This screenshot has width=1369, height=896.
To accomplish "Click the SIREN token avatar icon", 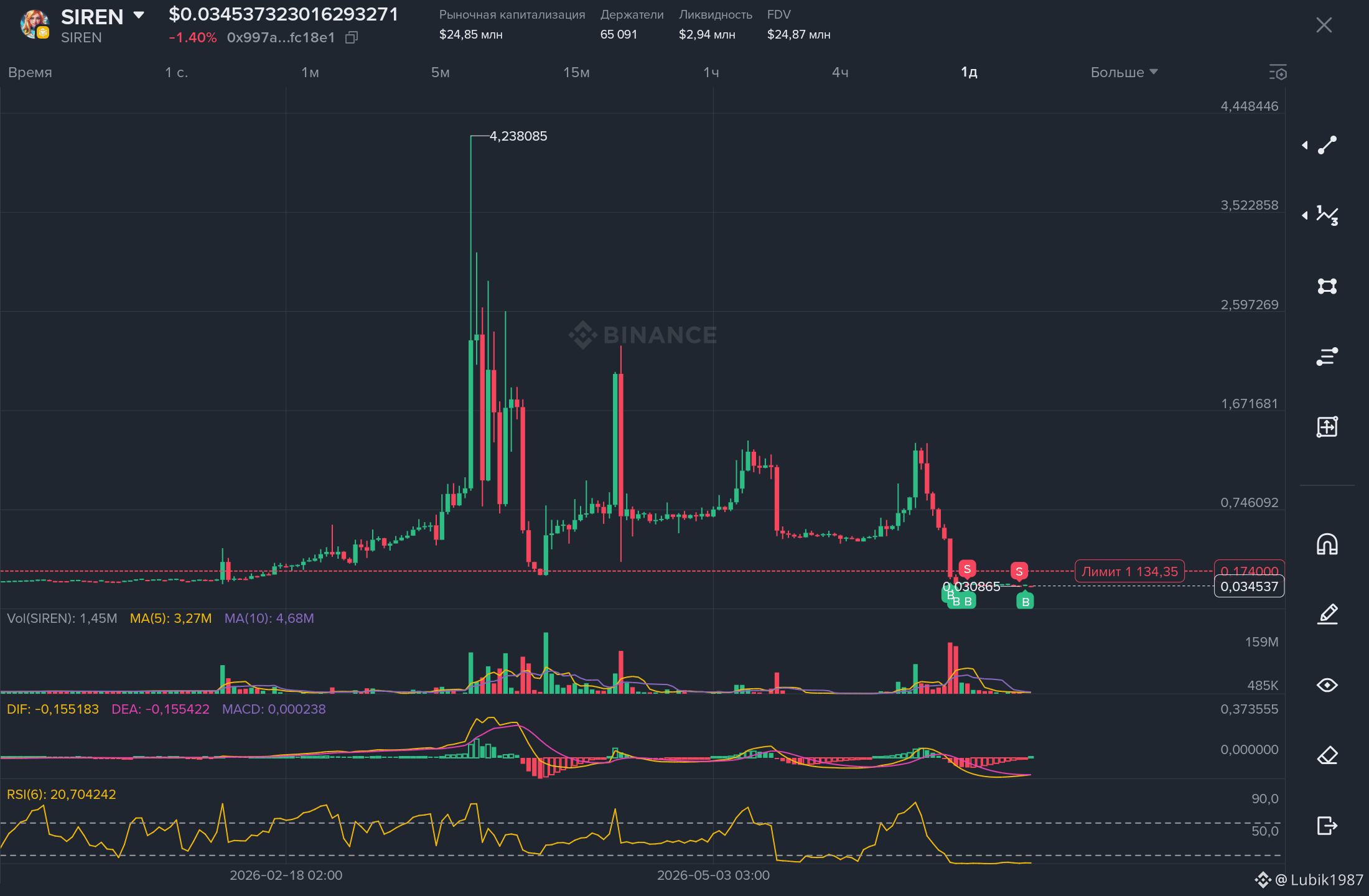I will (34, 24).
